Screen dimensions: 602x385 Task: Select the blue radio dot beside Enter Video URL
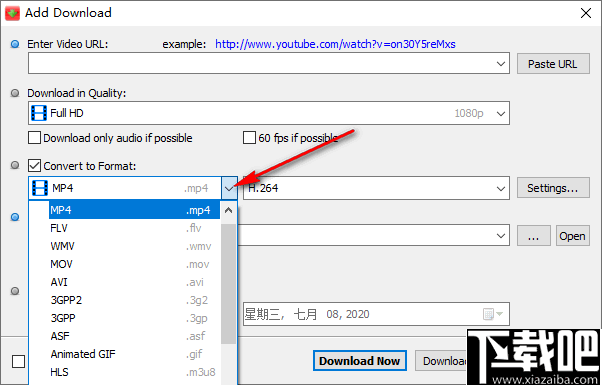tap(15, 44)
